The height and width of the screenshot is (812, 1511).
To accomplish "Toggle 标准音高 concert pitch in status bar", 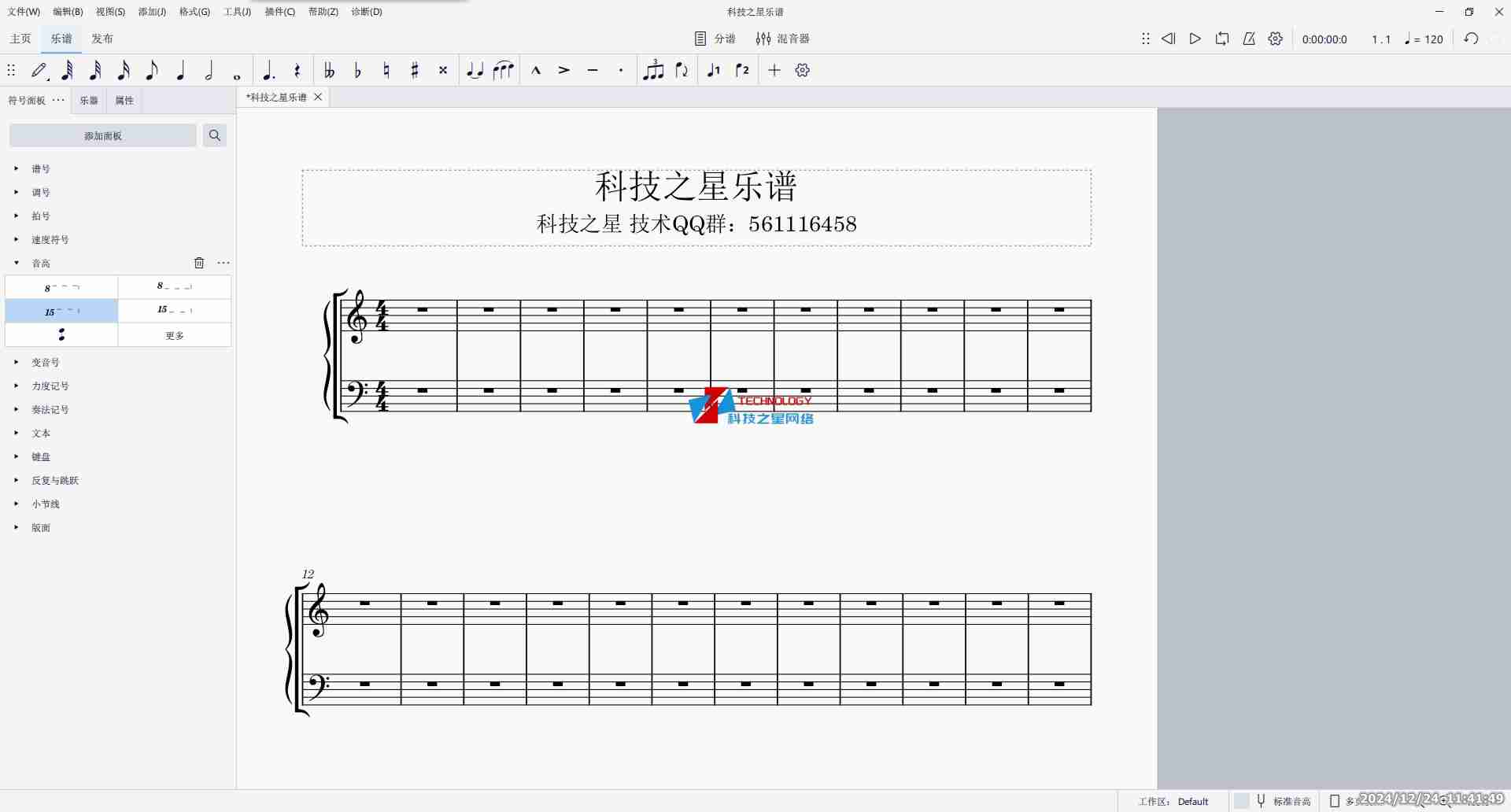I will 1293,800.
